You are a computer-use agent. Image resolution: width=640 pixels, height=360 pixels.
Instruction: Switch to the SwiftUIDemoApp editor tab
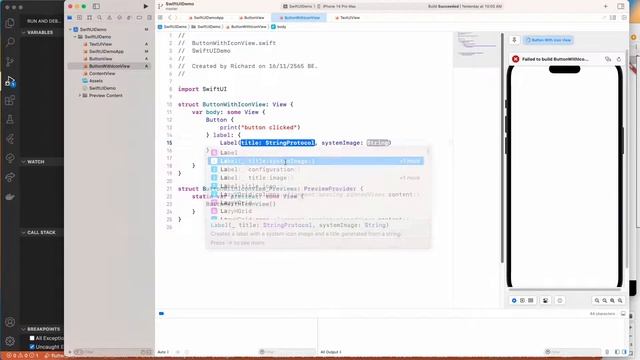206,18
